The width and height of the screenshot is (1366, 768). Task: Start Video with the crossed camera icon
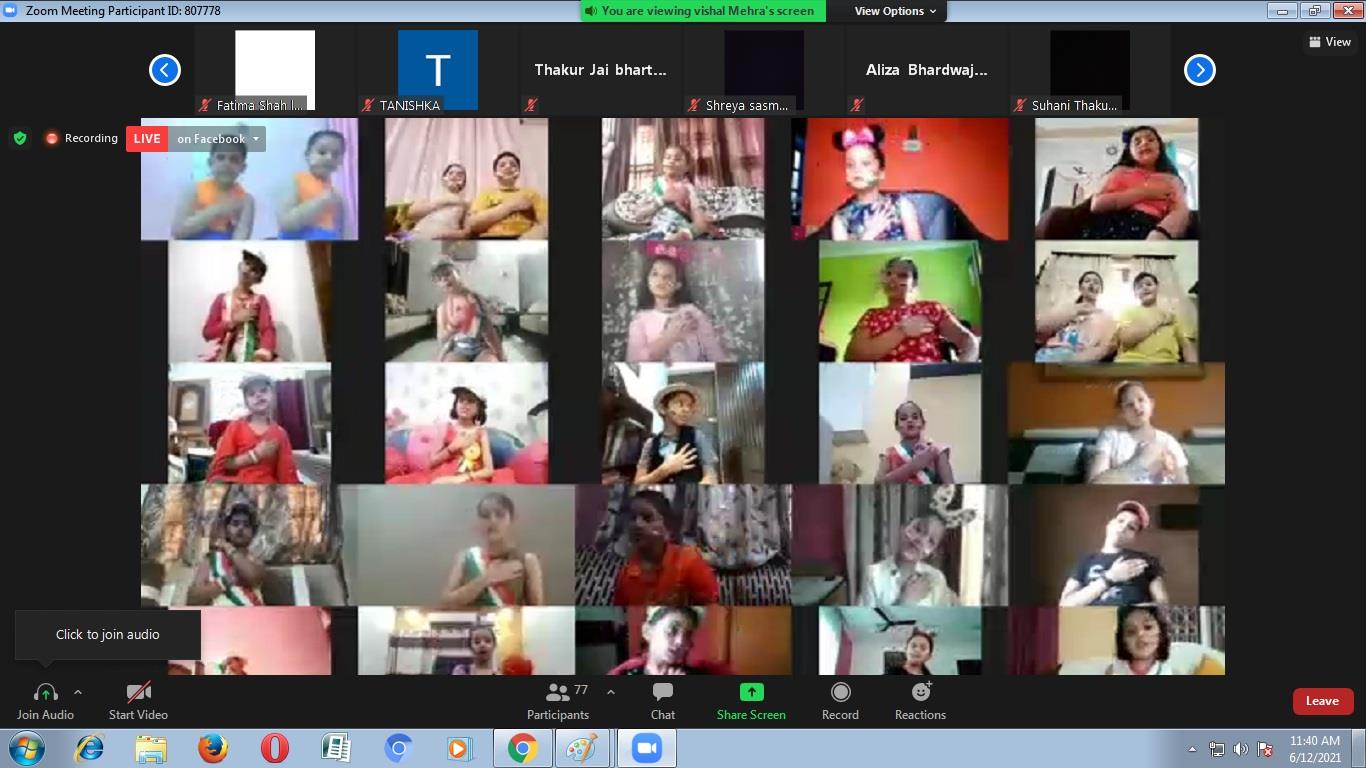[x=138, y=692]
